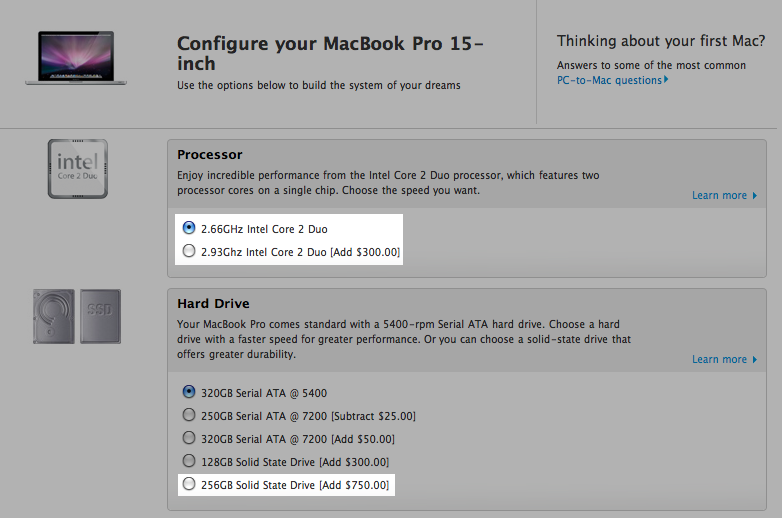Image resolution: width=782 pixels, height=518 pixels.
Task: Click the Configure your MacBook Pro 15-inch title
Action: click(330, 53)
